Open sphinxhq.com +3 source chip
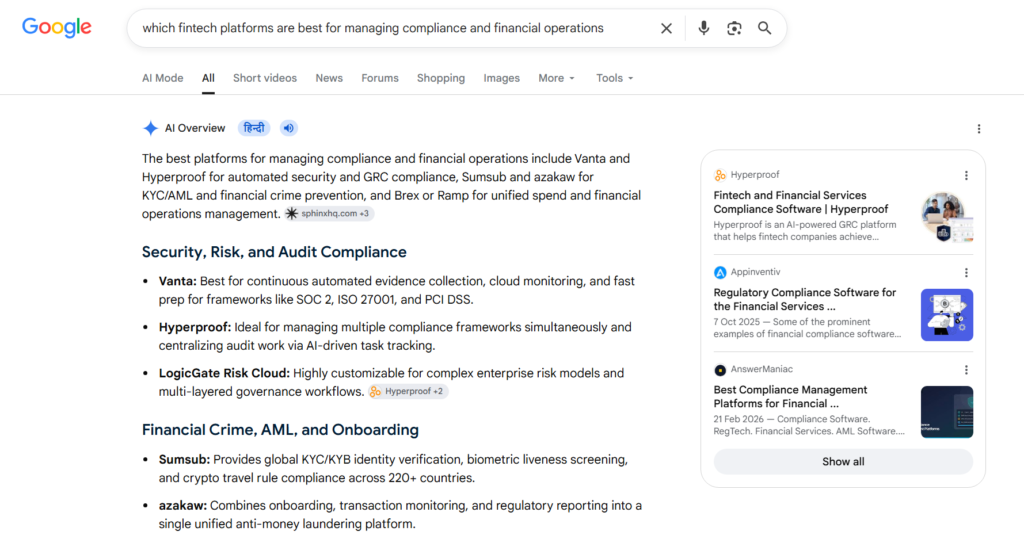The image size is (1024, 539). pyautogui.click(x=328, y=214)
